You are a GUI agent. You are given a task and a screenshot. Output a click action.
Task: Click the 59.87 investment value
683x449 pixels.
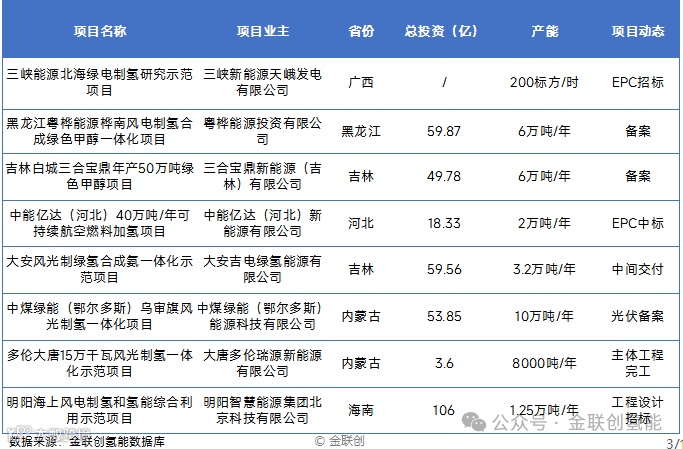pyautogui.click(x=444, y=131)
